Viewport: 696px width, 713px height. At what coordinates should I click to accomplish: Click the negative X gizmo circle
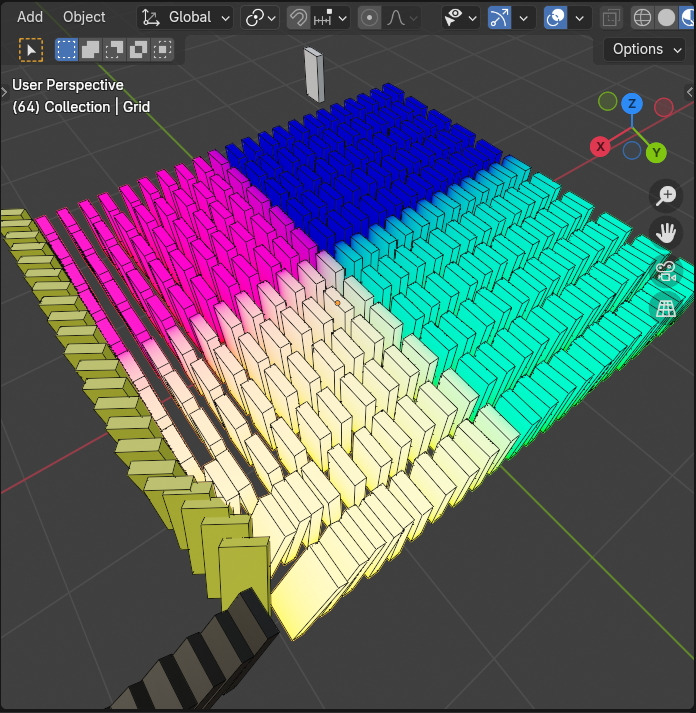tap(664, 107)
